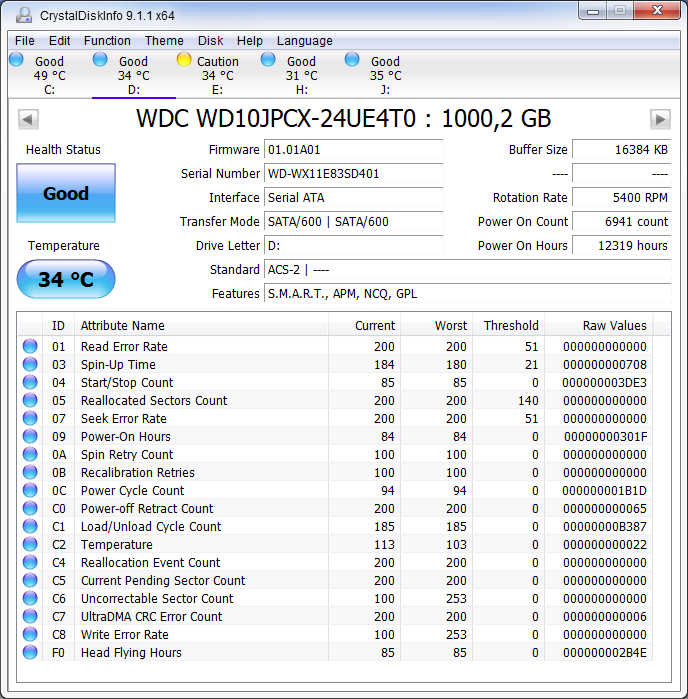Select the Head Flying Hours attribute name
688x699 pixels.
point(131,652)
